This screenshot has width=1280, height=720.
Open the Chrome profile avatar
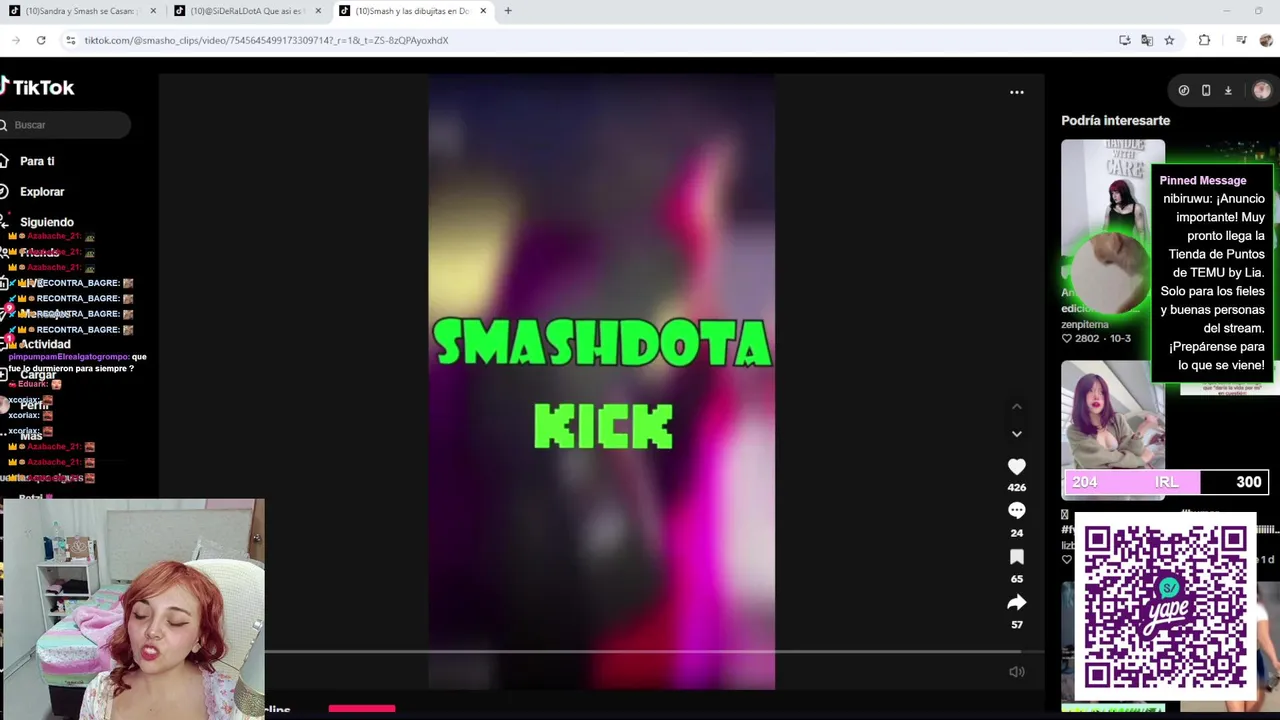point(1266,40)
